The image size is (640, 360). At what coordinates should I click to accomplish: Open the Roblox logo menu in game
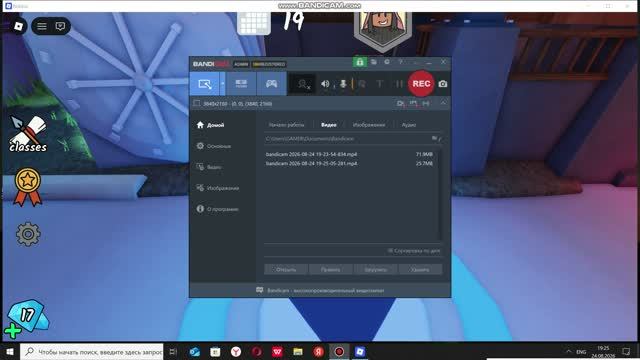coord(18,26)
